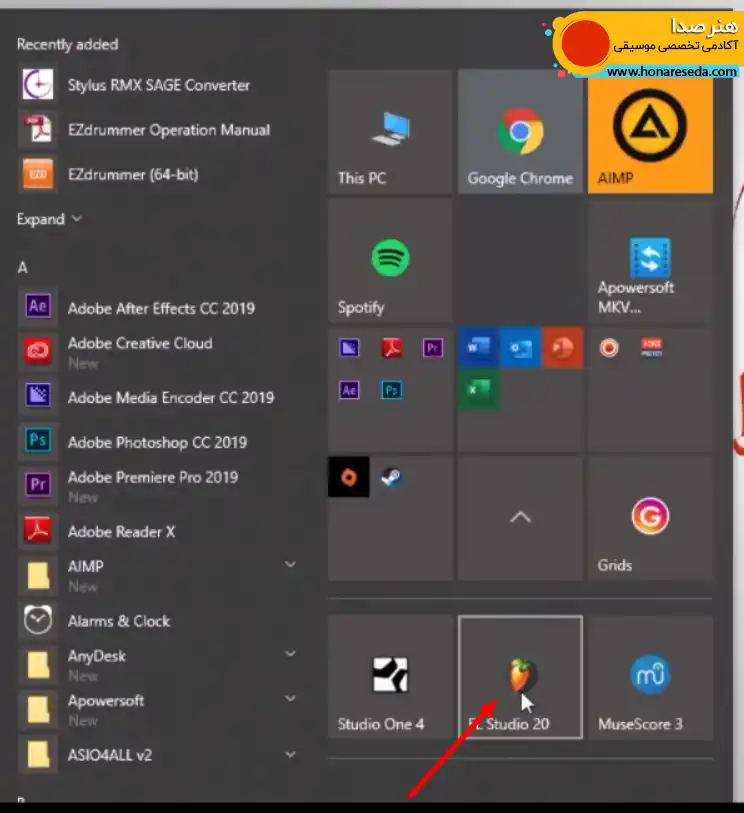
Task: Click the red-labeled icon beside the recorder icon
Action: 652,347
